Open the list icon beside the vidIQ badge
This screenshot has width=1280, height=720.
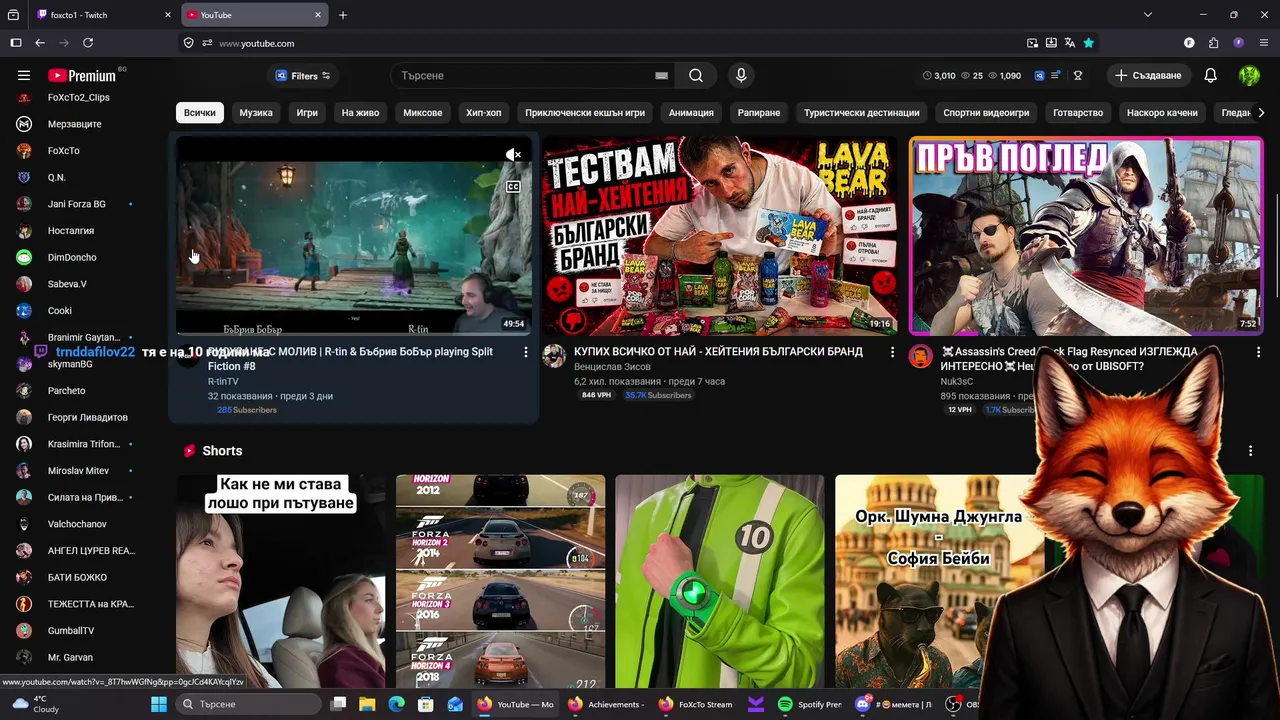1055,75
